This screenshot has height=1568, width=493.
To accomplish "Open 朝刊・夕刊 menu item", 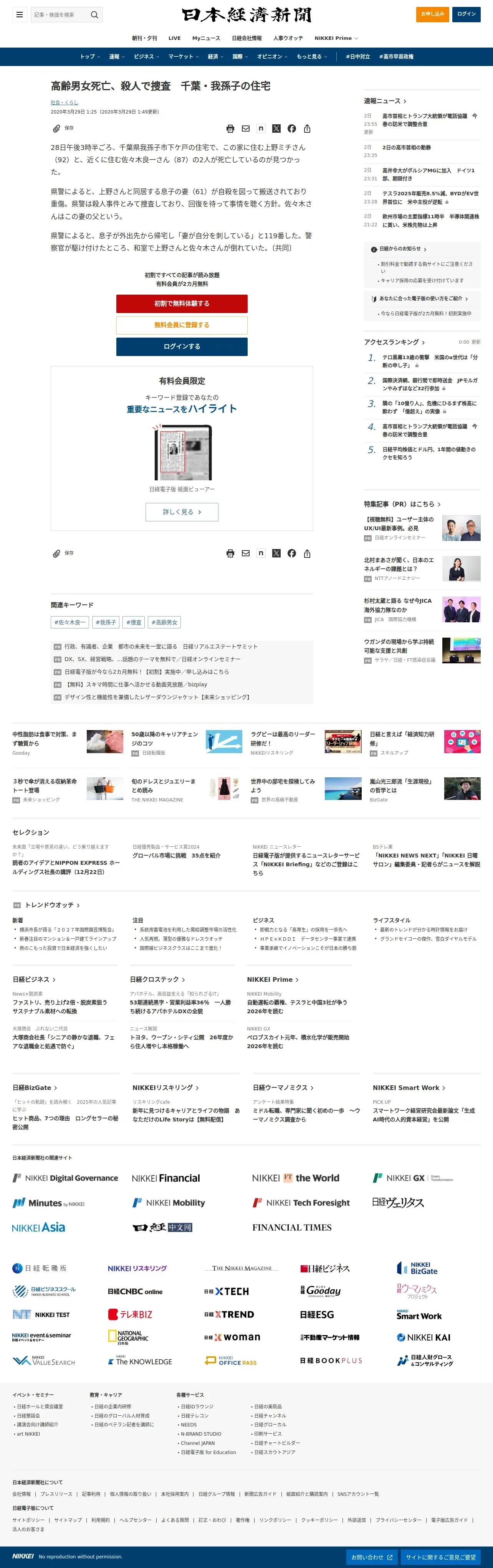I will point(144,38).
